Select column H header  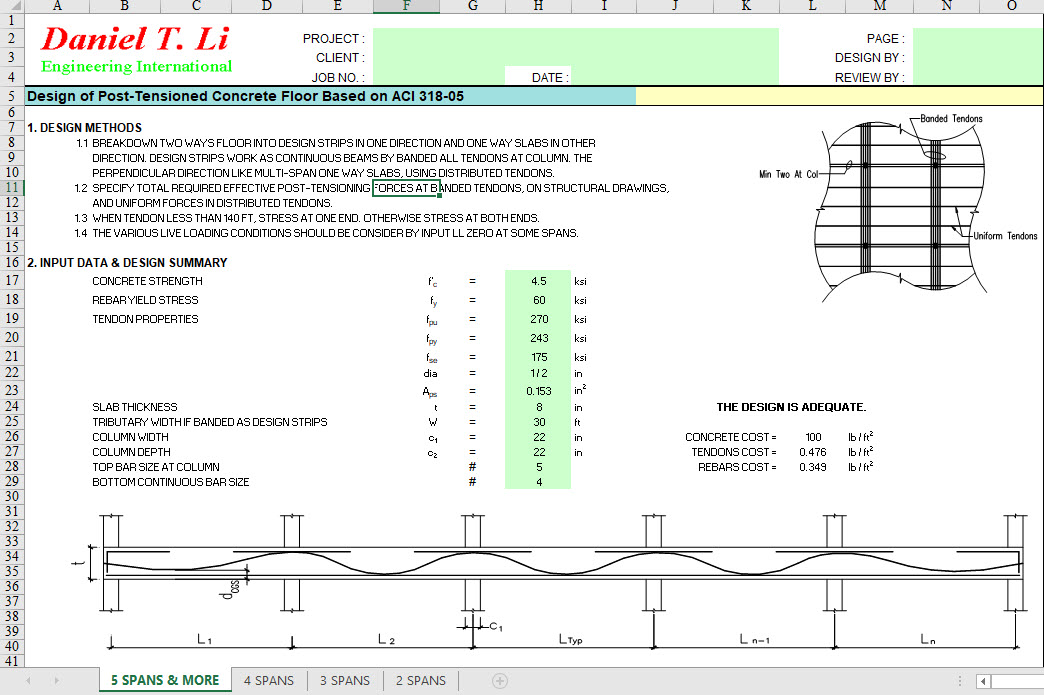537,7
